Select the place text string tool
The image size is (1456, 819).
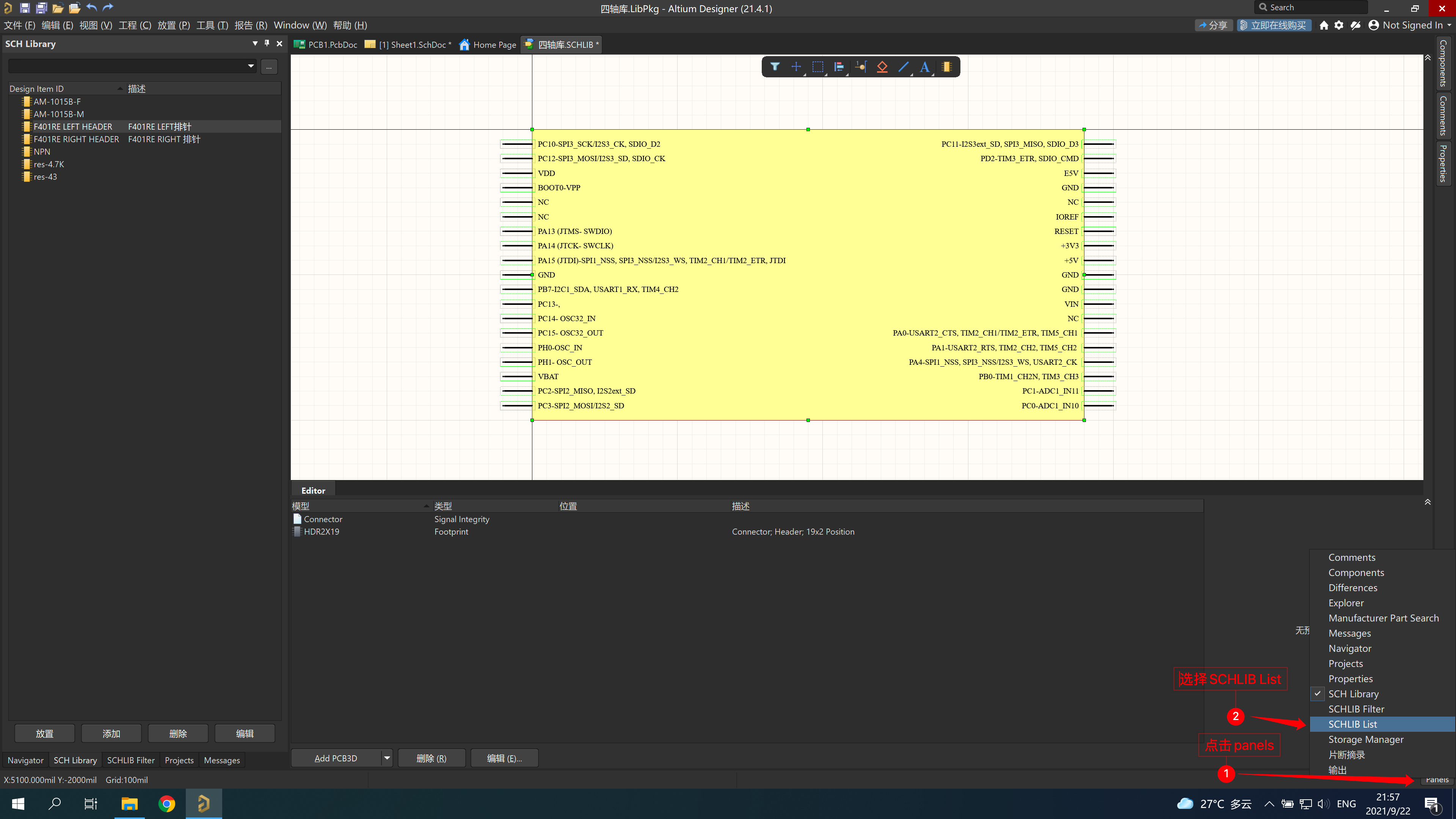point(925,67)
